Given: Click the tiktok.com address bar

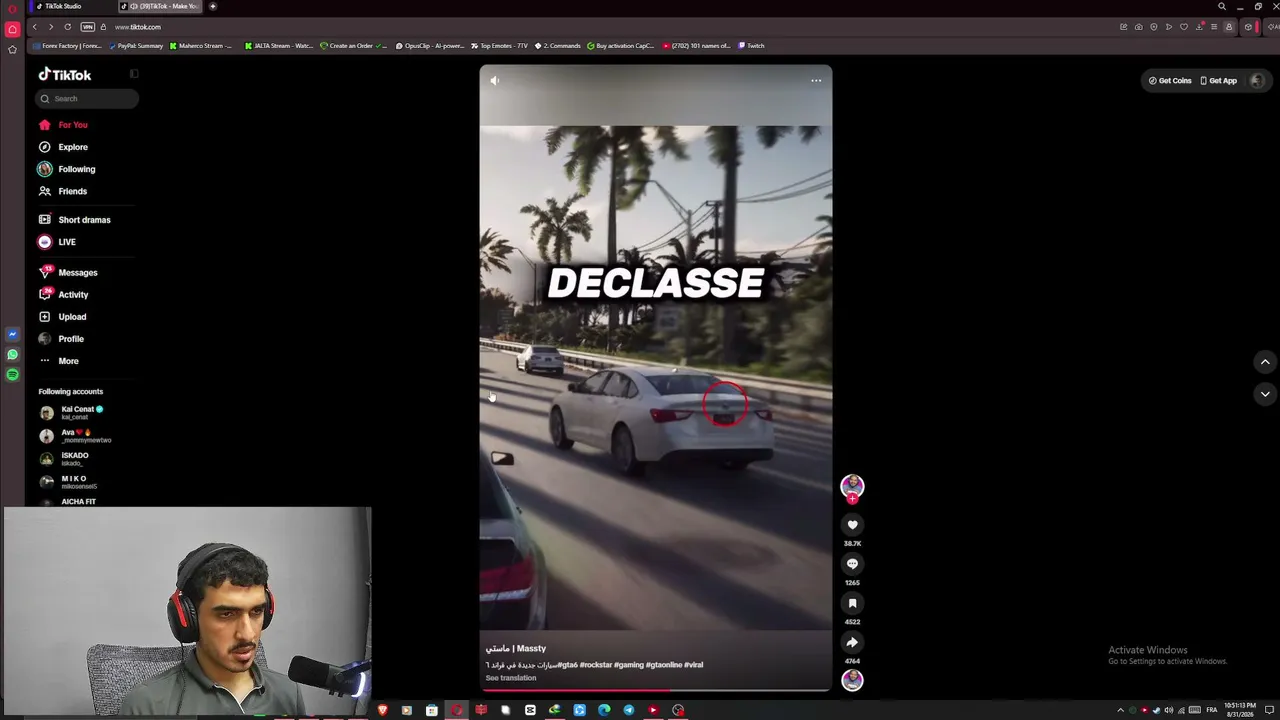Looking at the screenshot, I should [138, 27].
